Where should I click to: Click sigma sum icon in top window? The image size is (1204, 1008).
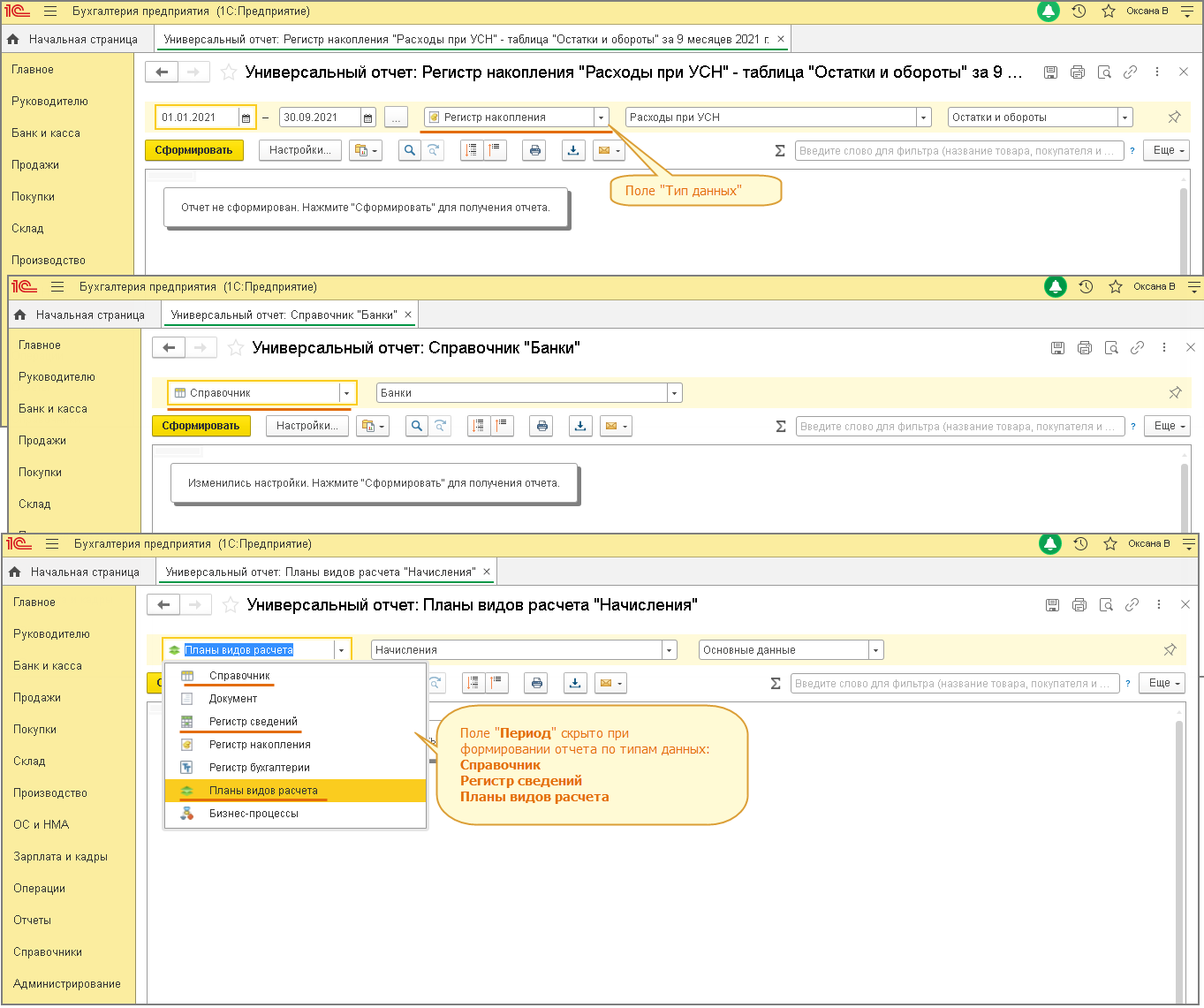coord(780,151)
